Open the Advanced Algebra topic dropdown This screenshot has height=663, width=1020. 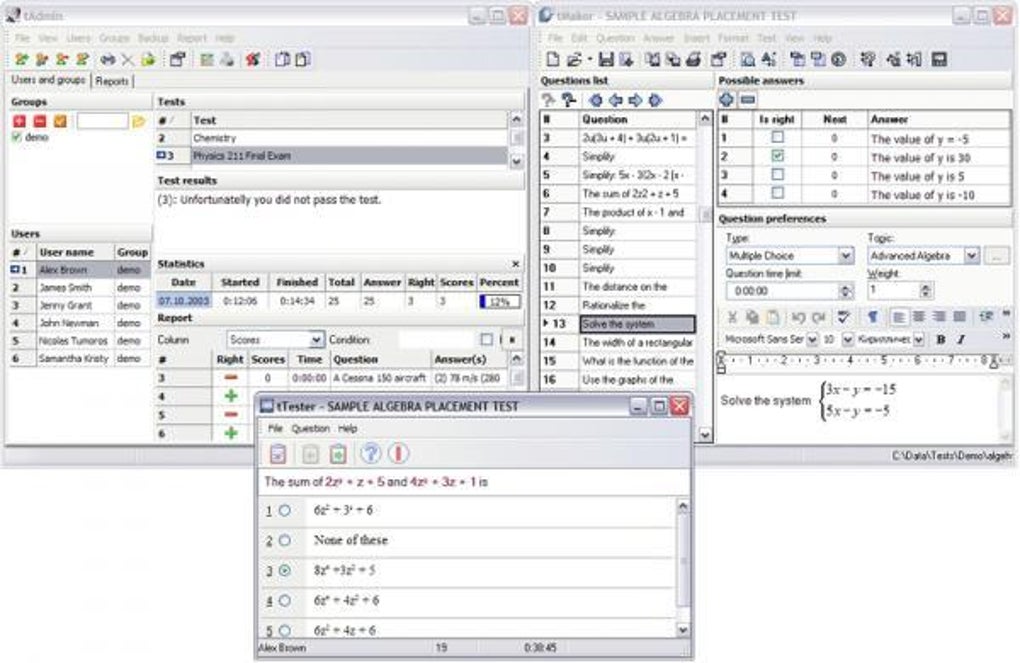[x=971, y=256]
